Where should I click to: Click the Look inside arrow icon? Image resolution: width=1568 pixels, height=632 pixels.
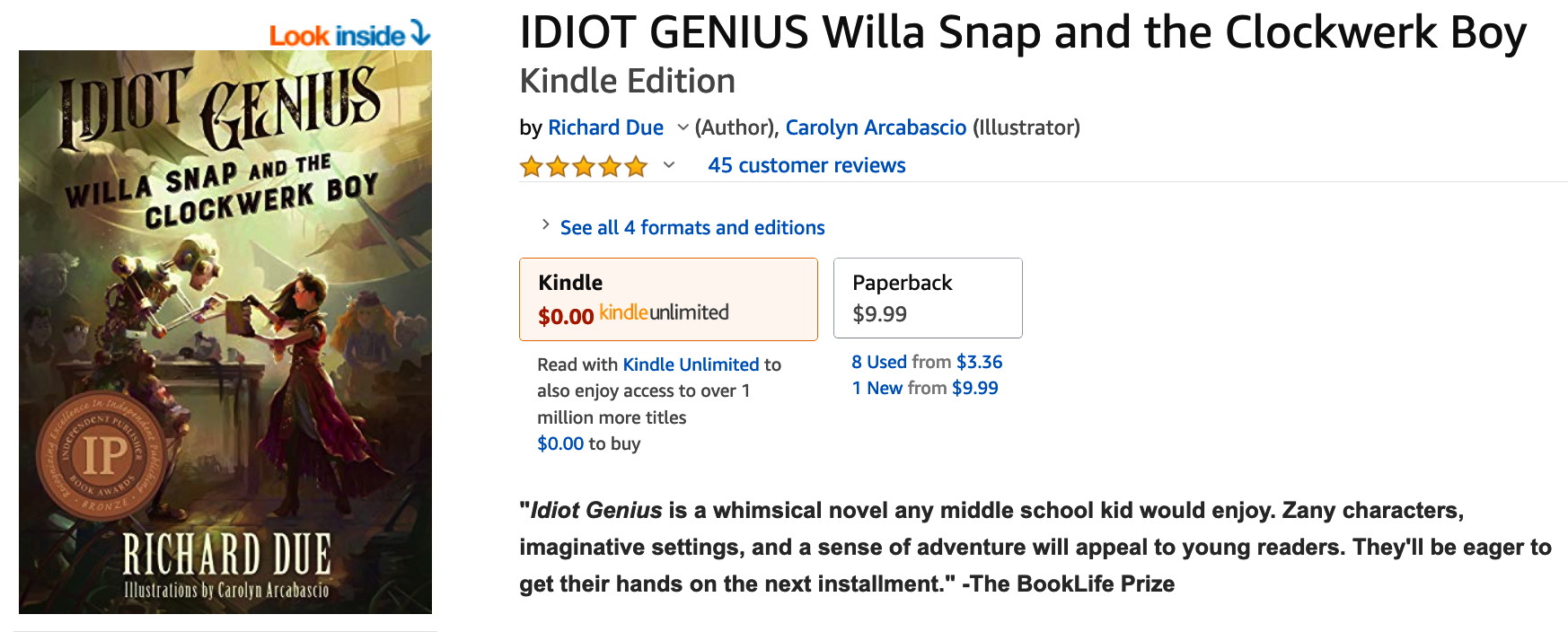(x=420, y=33)
